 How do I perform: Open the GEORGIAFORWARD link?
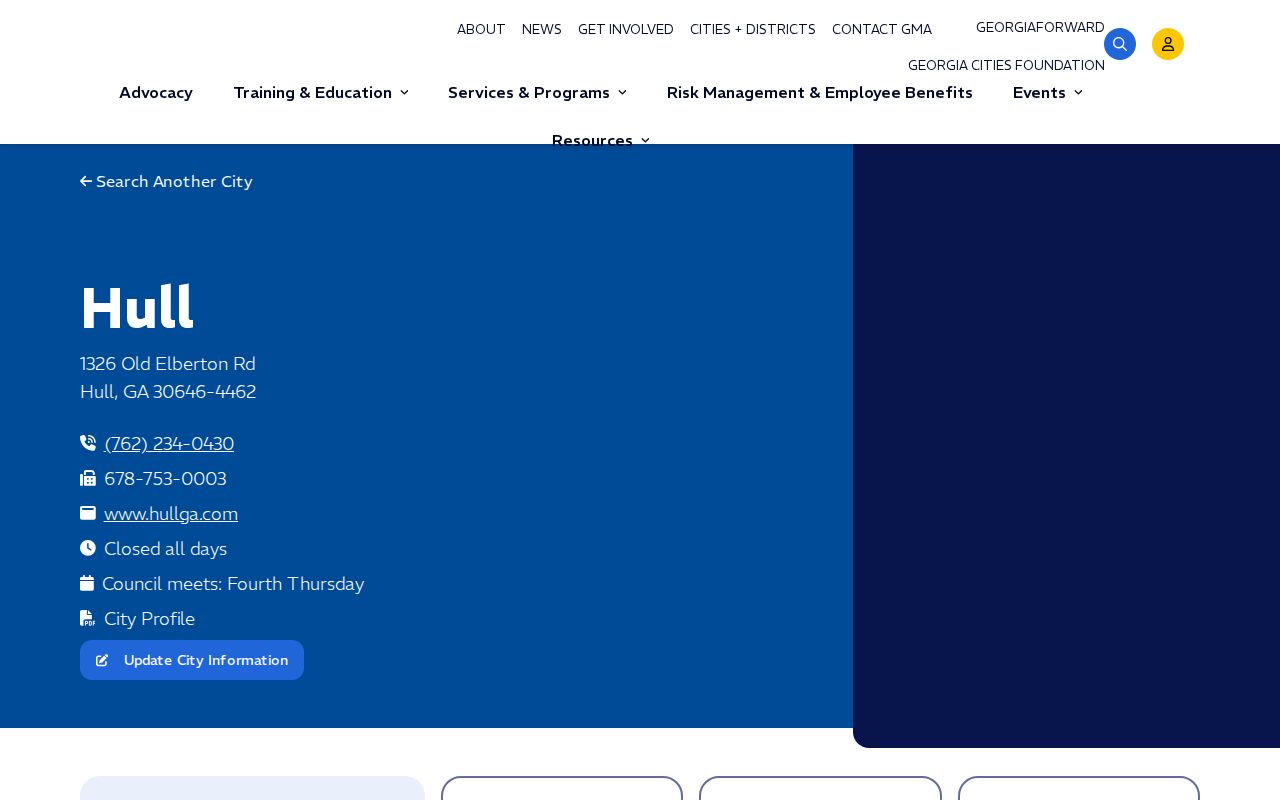pyautogui.click(x=1040, y=28)
